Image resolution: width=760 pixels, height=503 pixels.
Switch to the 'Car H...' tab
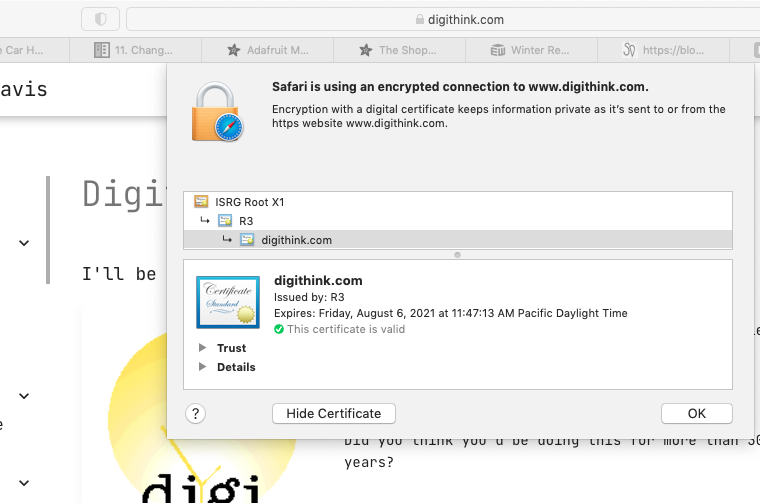pyautogui.click(x=34, y=50)
